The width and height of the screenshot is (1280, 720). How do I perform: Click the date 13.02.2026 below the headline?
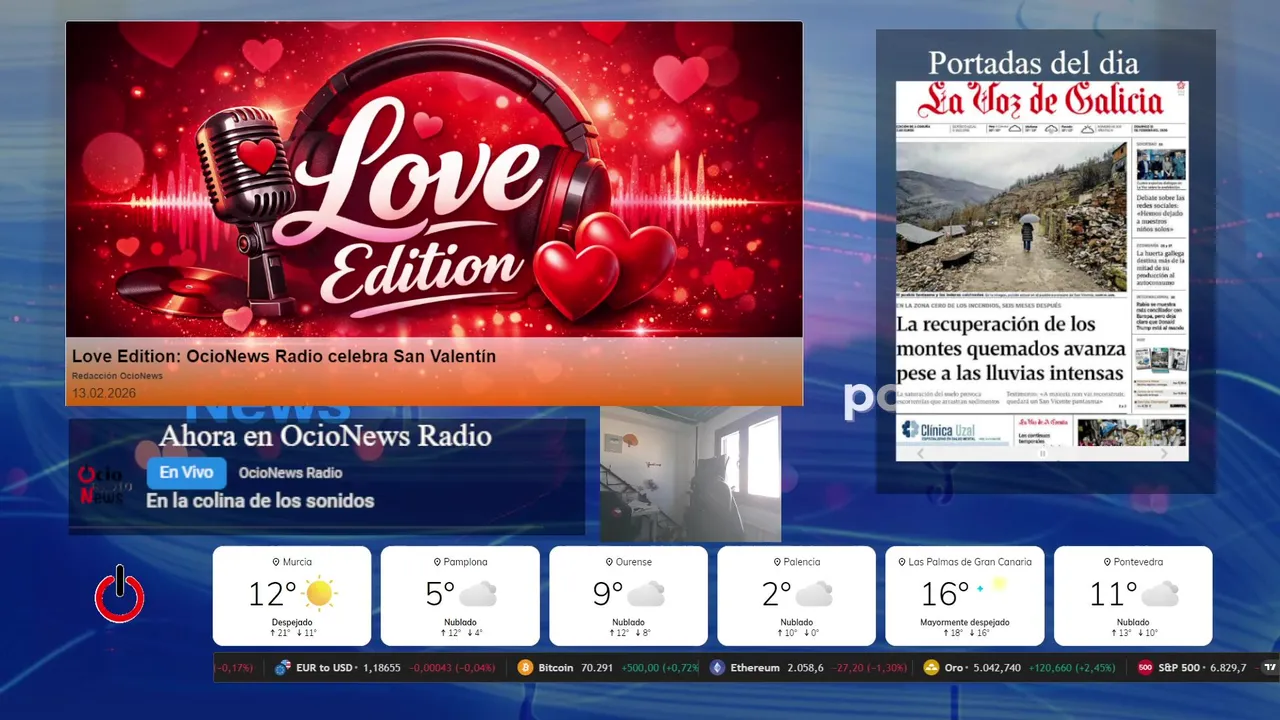pyautogui.click(x=104, y=393)
